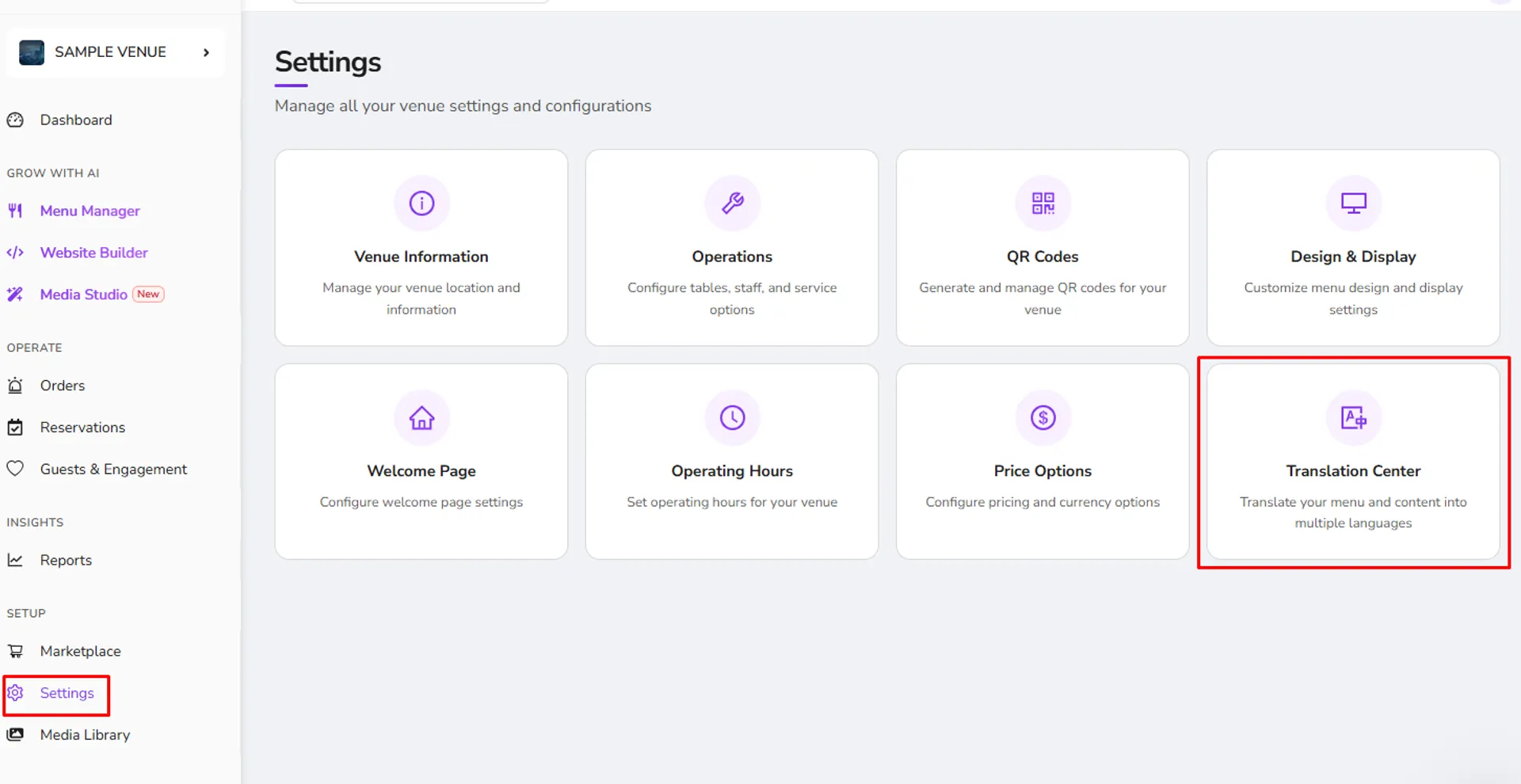Click the New badge beside Media Studio
The height and width of the screenshot is (784, 1521).
pyautogui.click(x=148, y=294)
